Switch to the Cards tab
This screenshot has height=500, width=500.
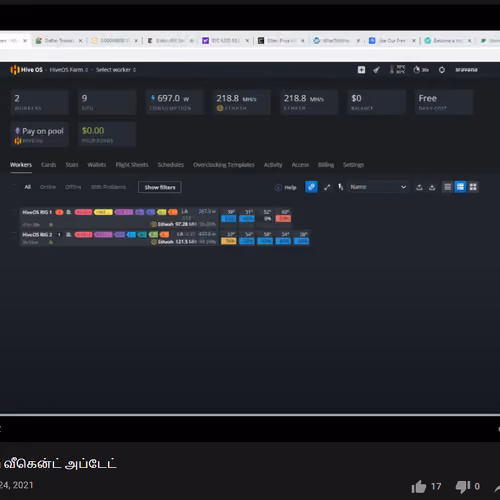48,165
